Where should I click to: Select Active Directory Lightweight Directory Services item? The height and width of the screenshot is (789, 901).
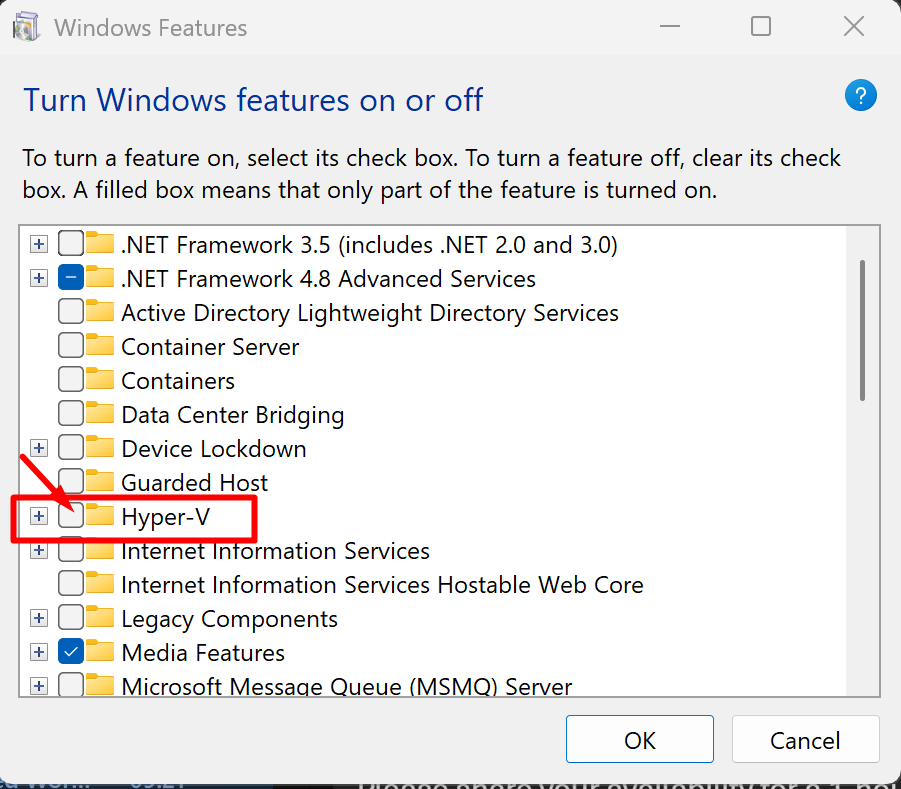[x=369, y=313]
